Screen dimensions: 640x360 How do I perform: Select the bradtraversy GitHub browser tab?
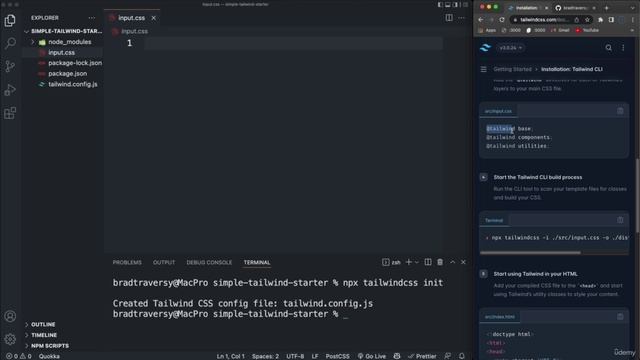[x=576, y=8]
